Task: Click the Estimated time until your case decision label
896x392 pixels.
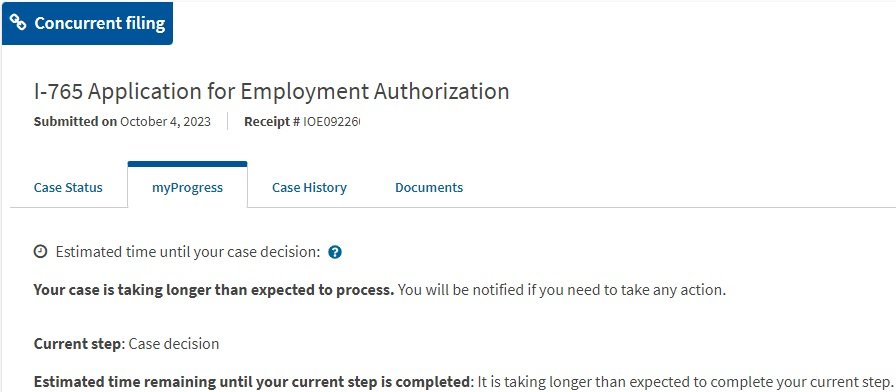Action: (188, 252)
